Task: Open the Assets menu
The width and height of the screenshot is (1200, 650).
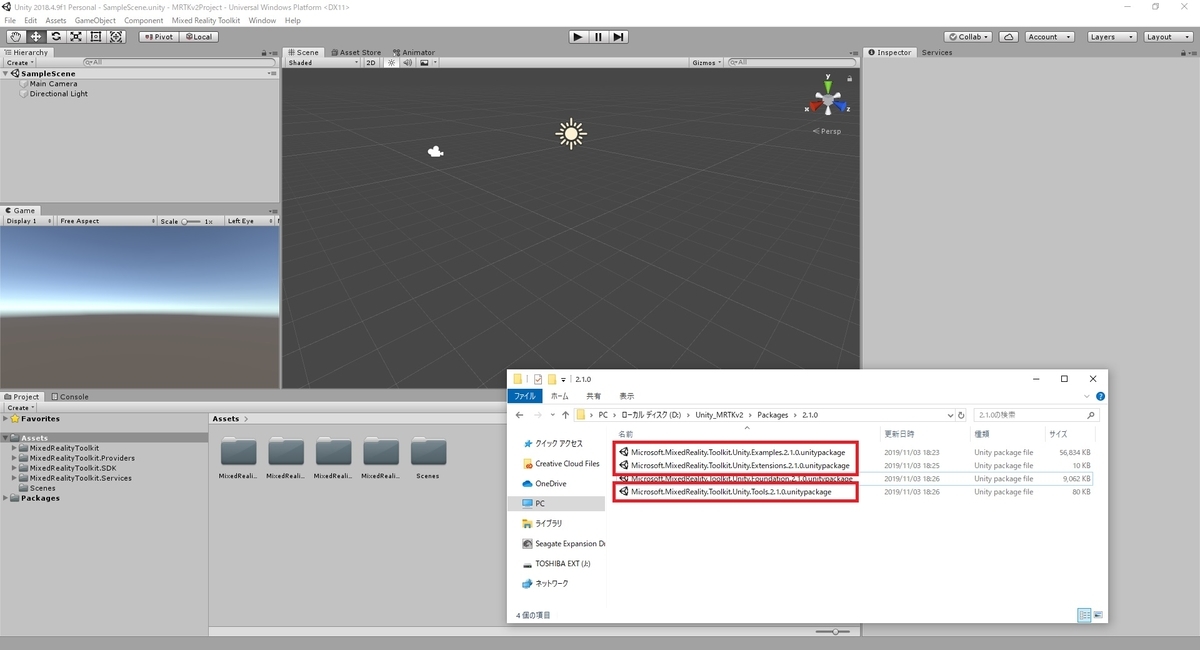Action: (x=56, y=20)
